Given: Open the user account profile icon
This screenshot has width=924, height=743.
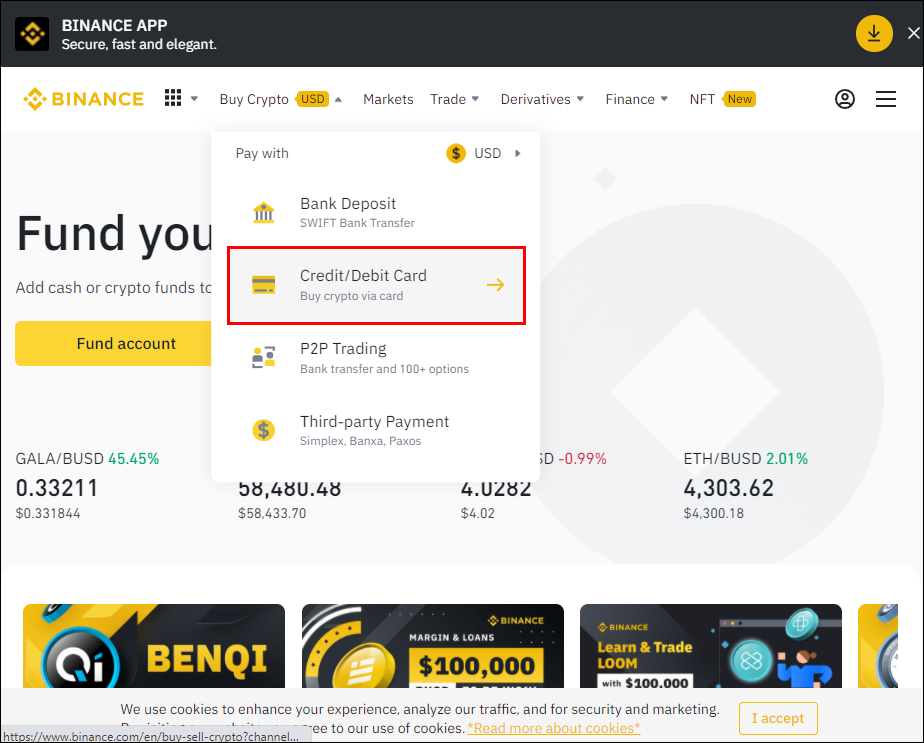Looking at the screenshot, I should 844,99.
